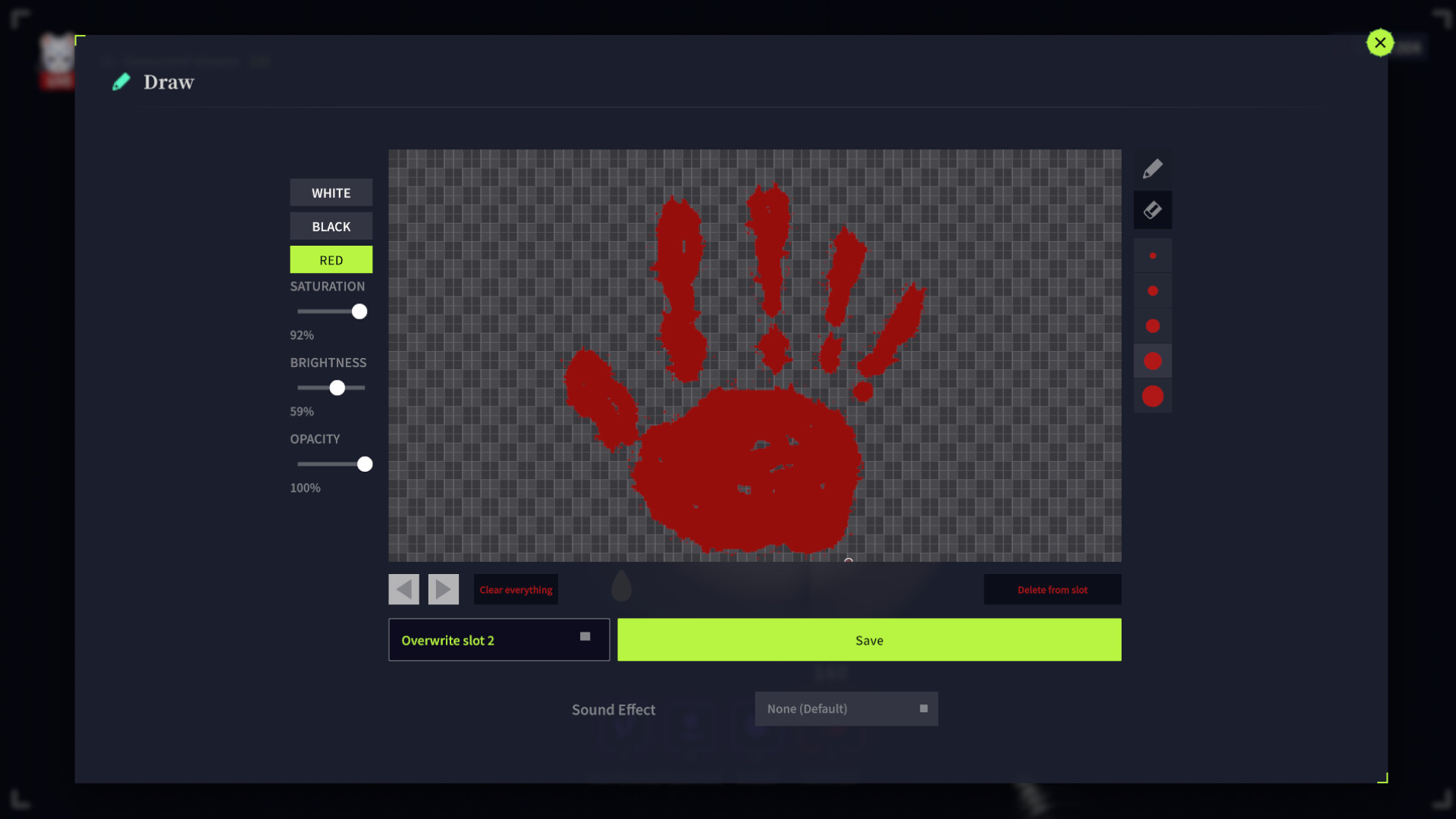Select the BLACK color option

point(331,226)
